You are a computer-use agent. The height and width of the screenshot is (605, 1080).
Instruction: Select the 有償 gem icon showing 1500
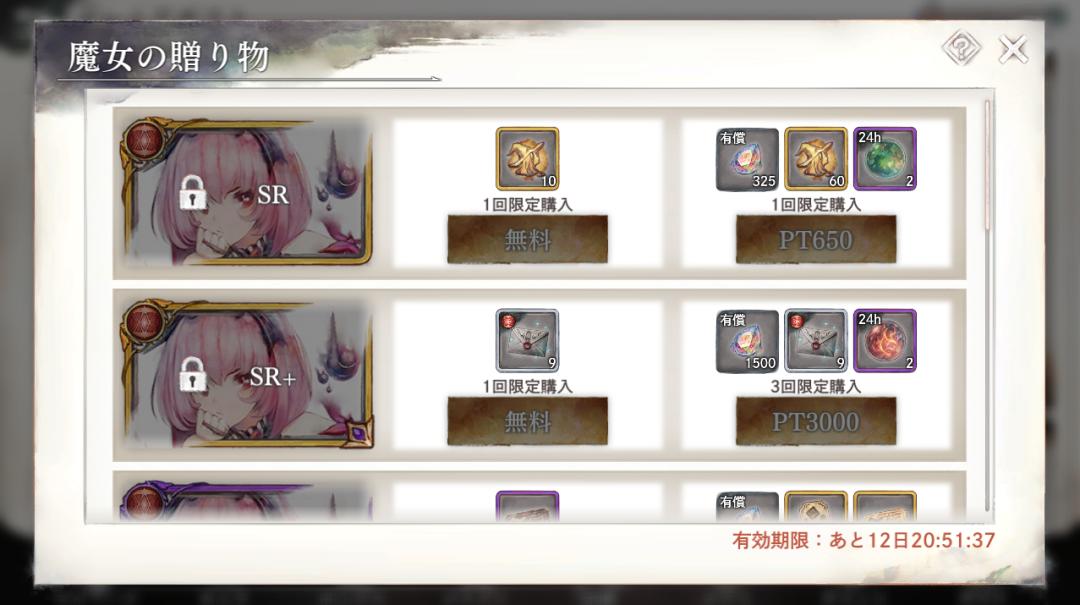pos(747,340)
